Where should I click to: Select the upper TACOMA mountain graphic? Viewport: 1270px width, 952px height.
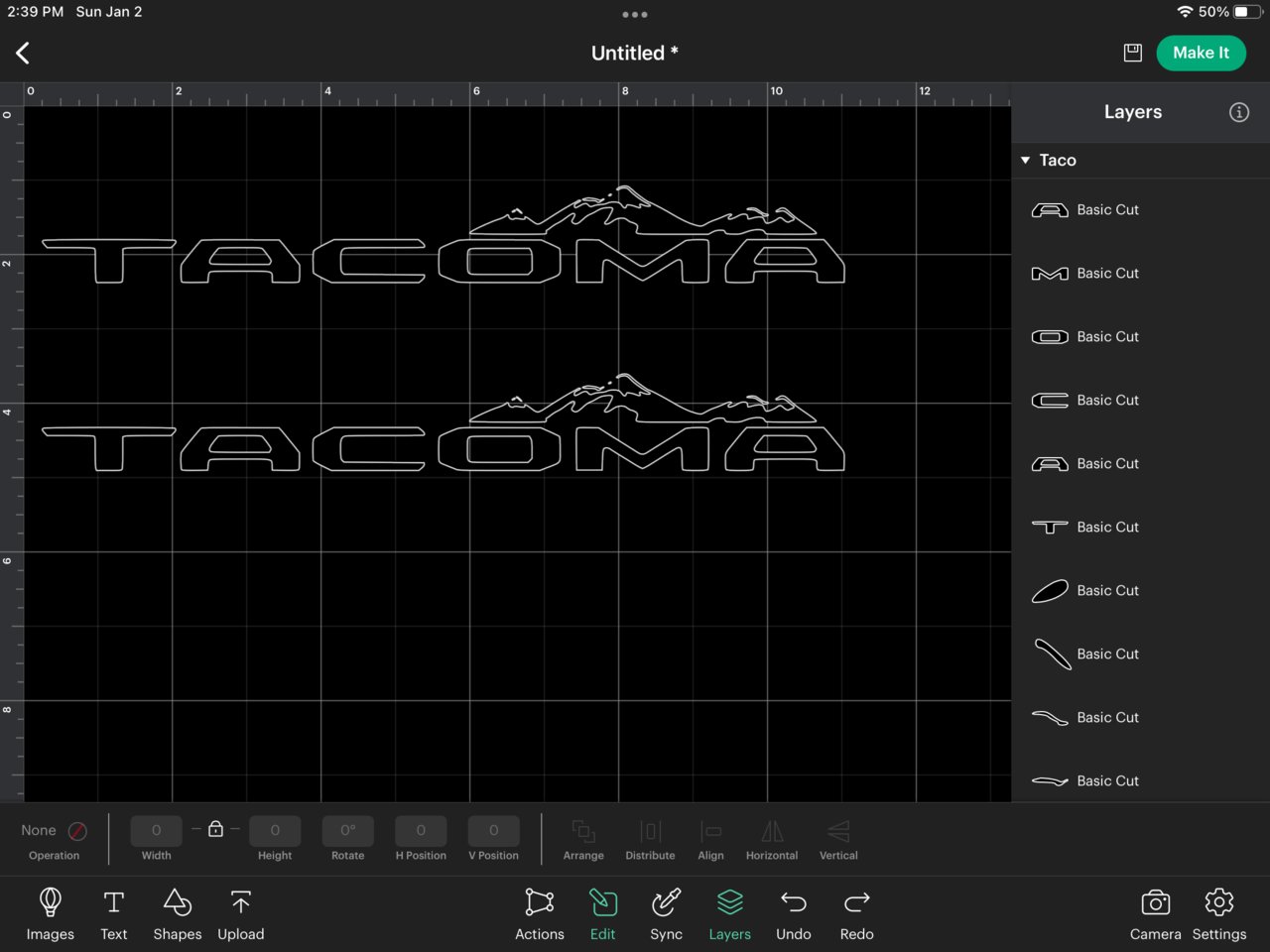[x=643, y=210]
